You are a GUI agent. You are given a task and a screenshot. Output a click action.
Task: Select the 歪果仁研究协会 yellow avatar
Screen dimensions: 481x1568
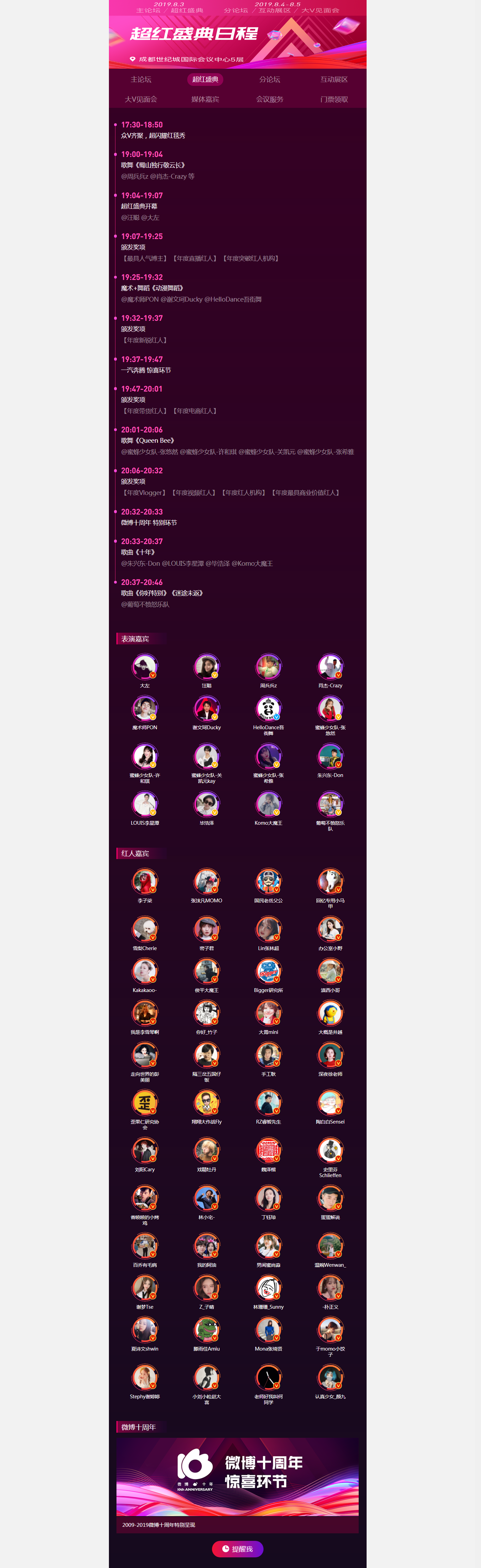click(145, 1103)
